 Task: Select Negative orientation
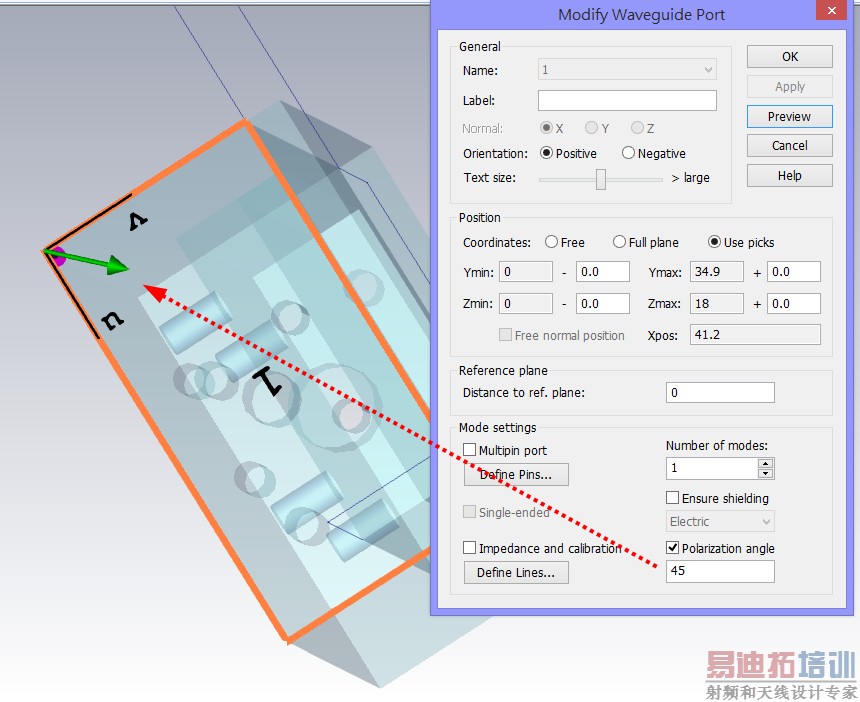pos(629,153)
